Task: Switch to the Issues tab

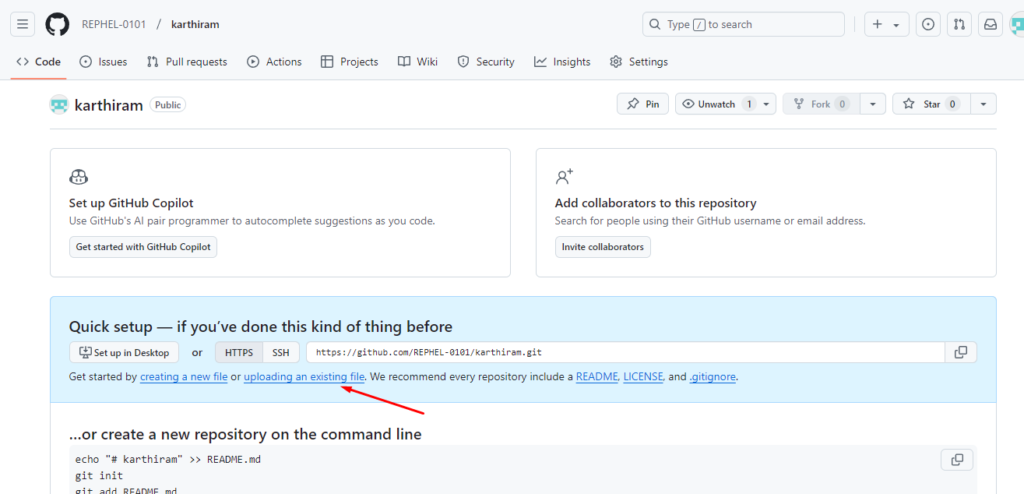Action: [x=103, y=62]
